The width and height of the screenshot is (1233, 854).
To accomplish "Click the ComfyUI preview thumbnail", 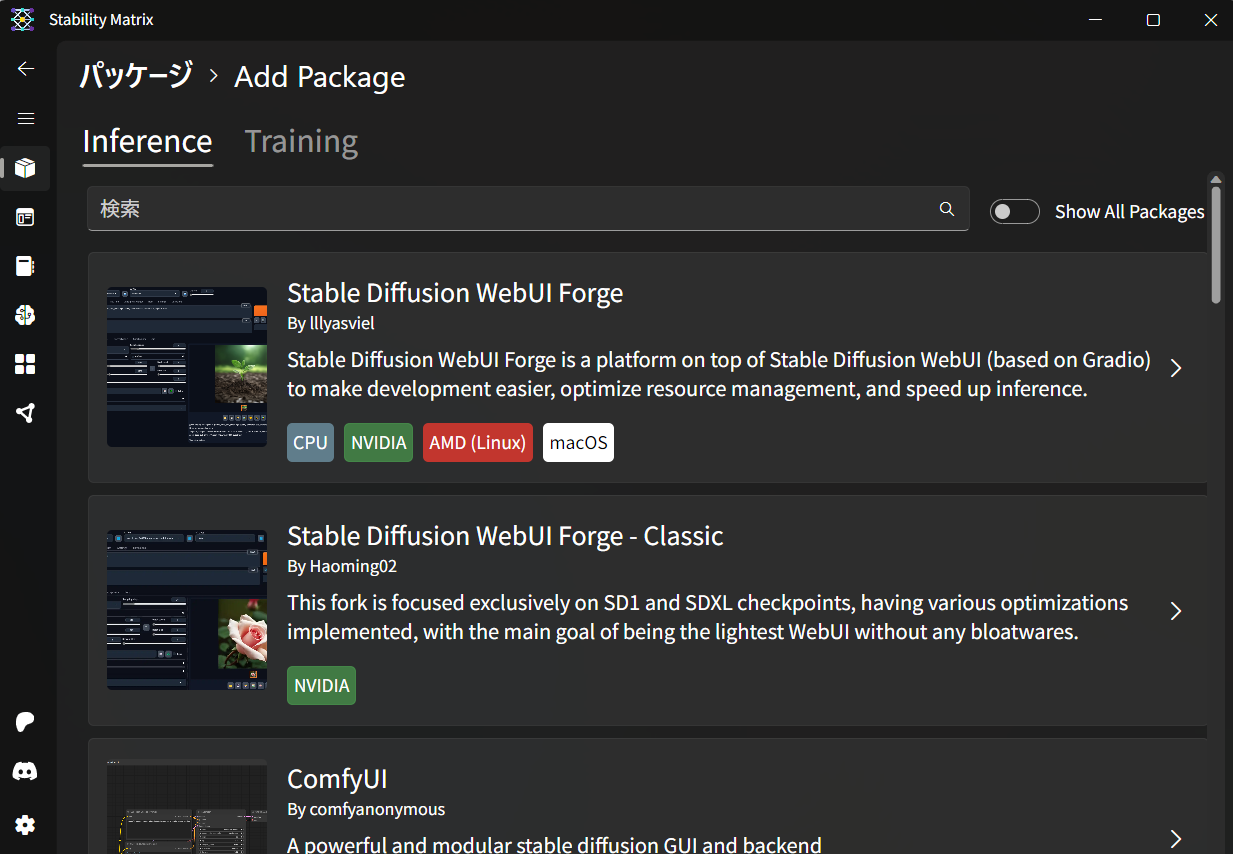I will pos(187,807).
